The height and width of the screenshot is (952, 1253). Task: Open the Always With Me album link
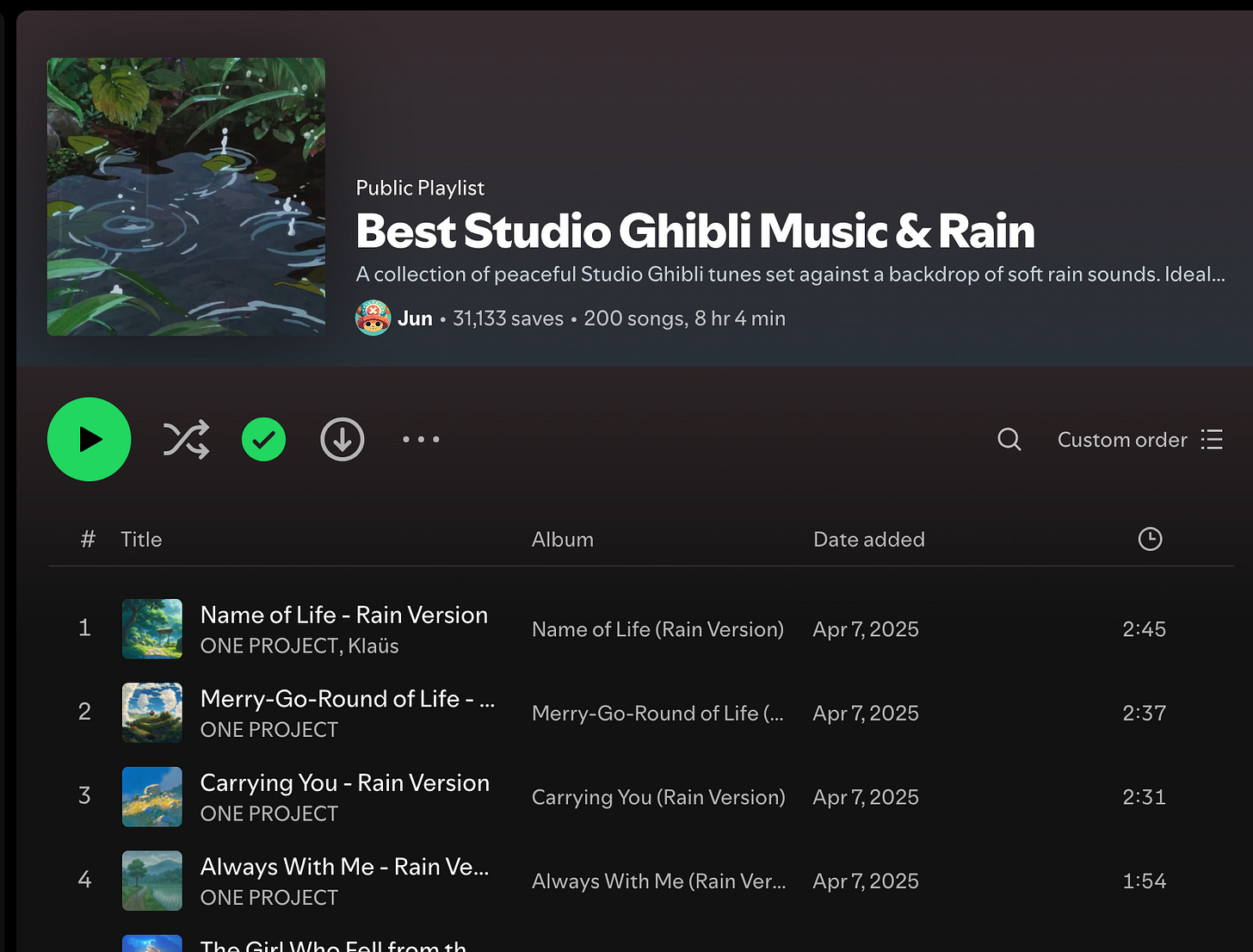[x=659, y=881]
